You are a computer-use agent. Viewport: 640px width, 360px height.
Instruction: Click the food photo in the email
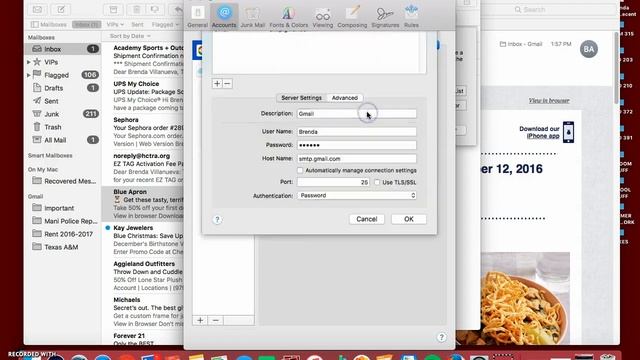(525, 298)
